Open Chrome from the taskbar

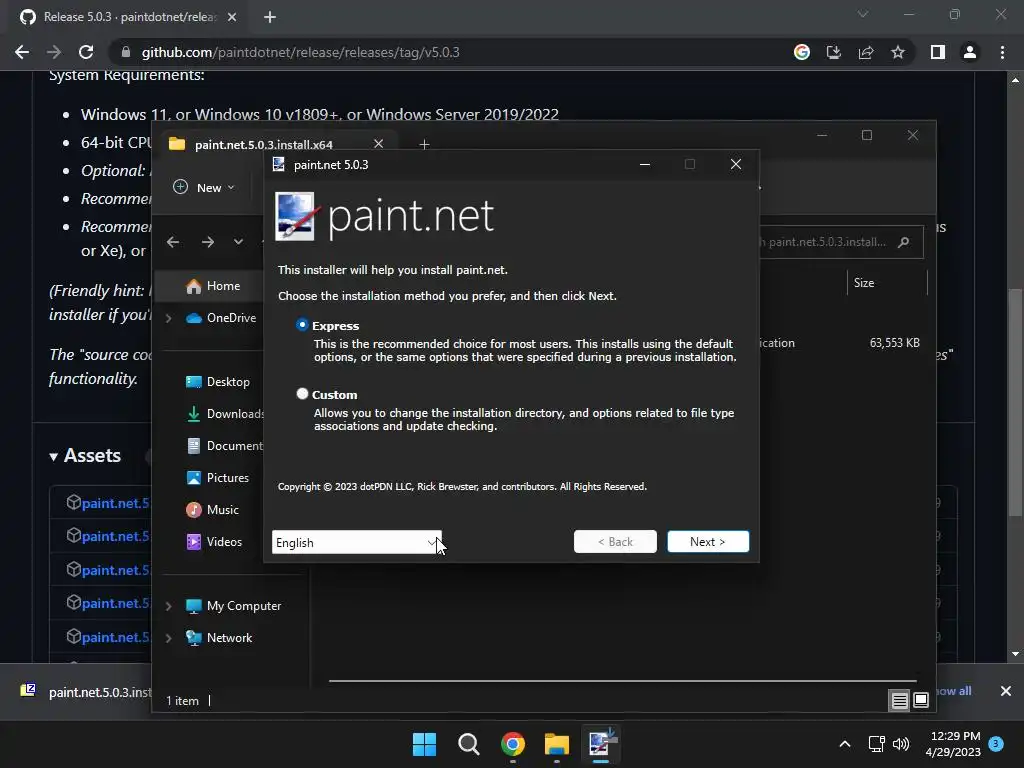[513, 744]
